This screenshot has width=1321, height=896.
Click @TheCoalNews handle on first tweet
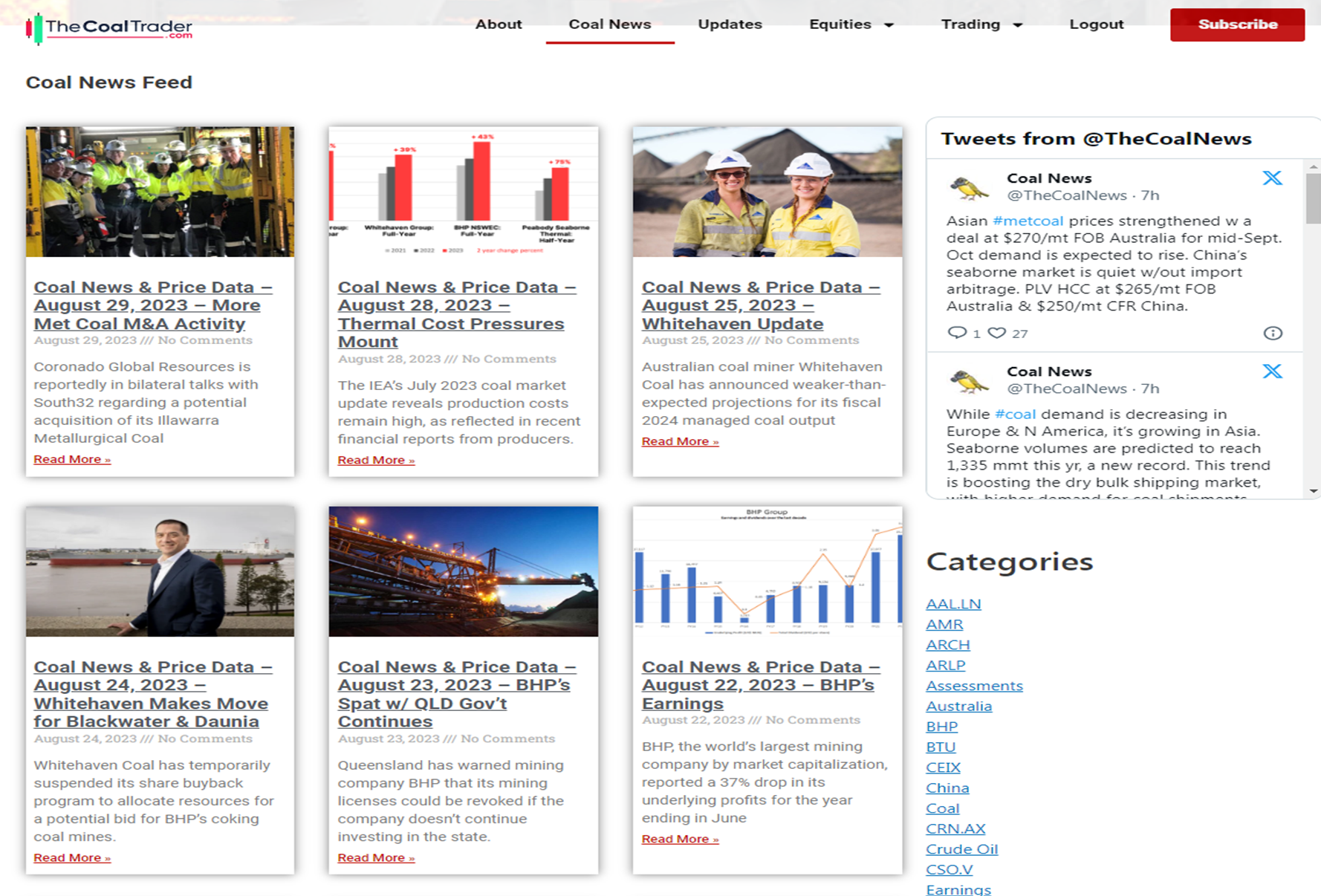tap(1066, 195)
